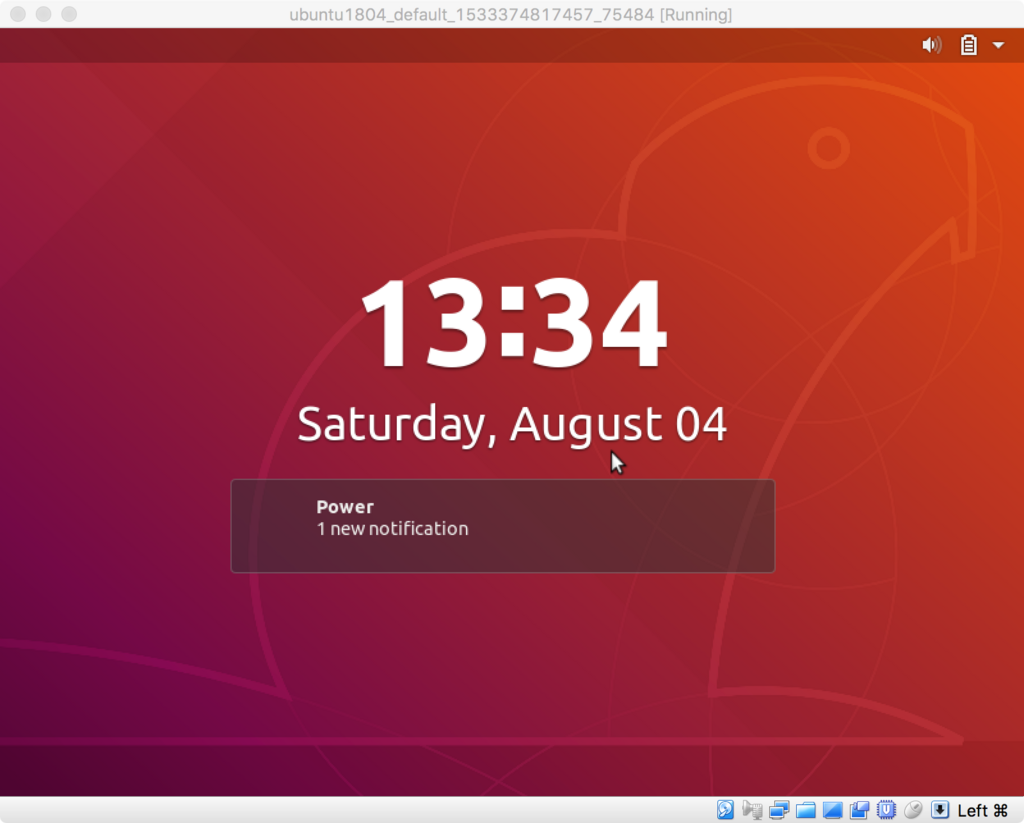
Task: Click the VirtualBox CPU virtualization chip icon
Action: [x=886, y=810]
